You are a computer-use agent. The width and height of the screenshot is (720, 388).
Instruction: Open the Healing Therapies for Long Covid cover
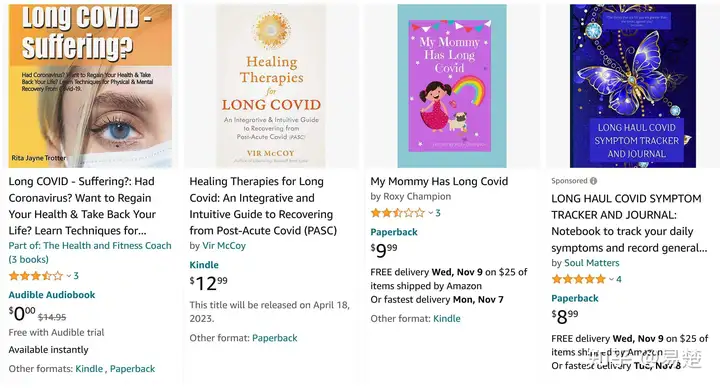click(x=271, y=85)
